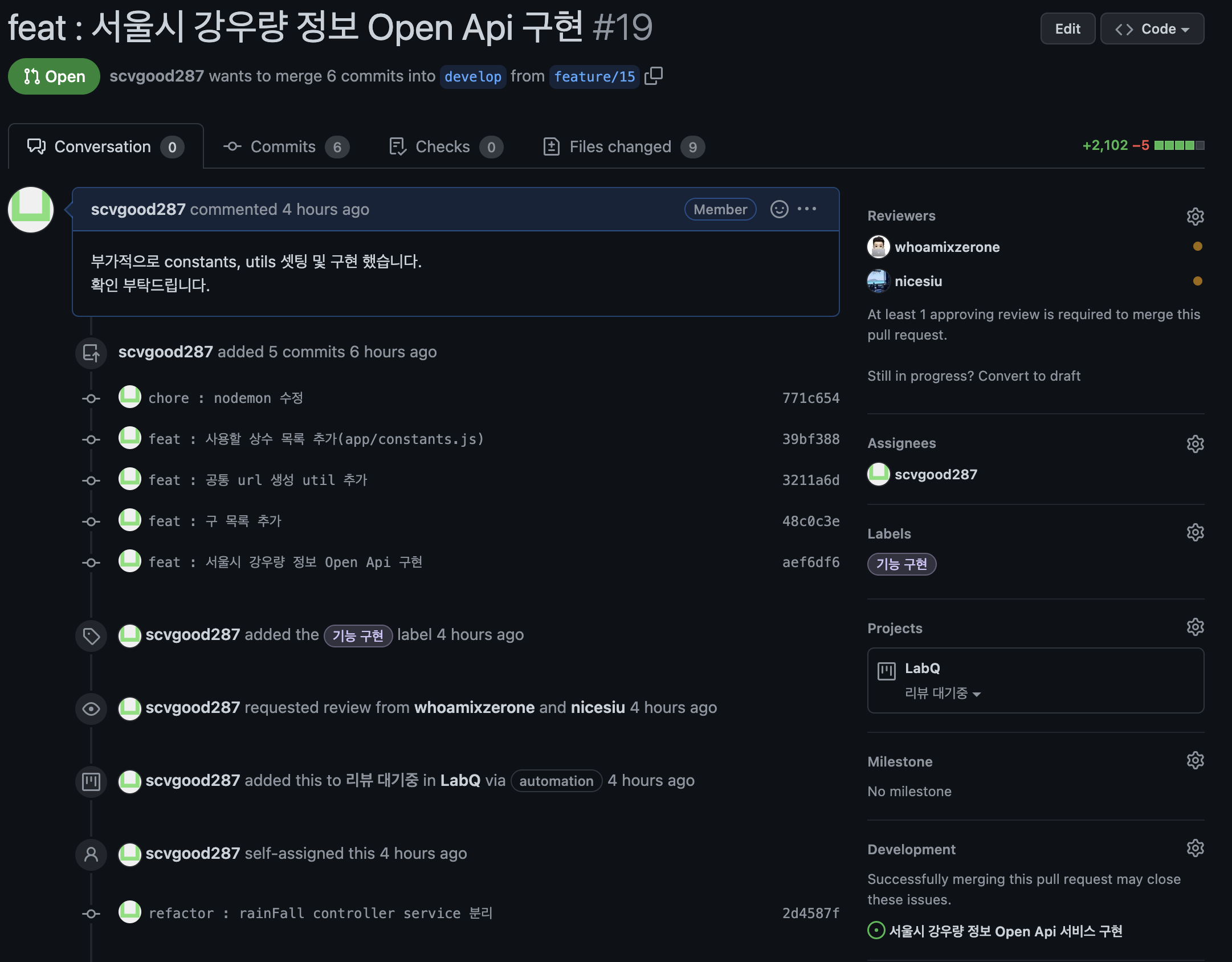Copy the feature/15 branch name icon
1232x962 pixels.
(654, 76)
